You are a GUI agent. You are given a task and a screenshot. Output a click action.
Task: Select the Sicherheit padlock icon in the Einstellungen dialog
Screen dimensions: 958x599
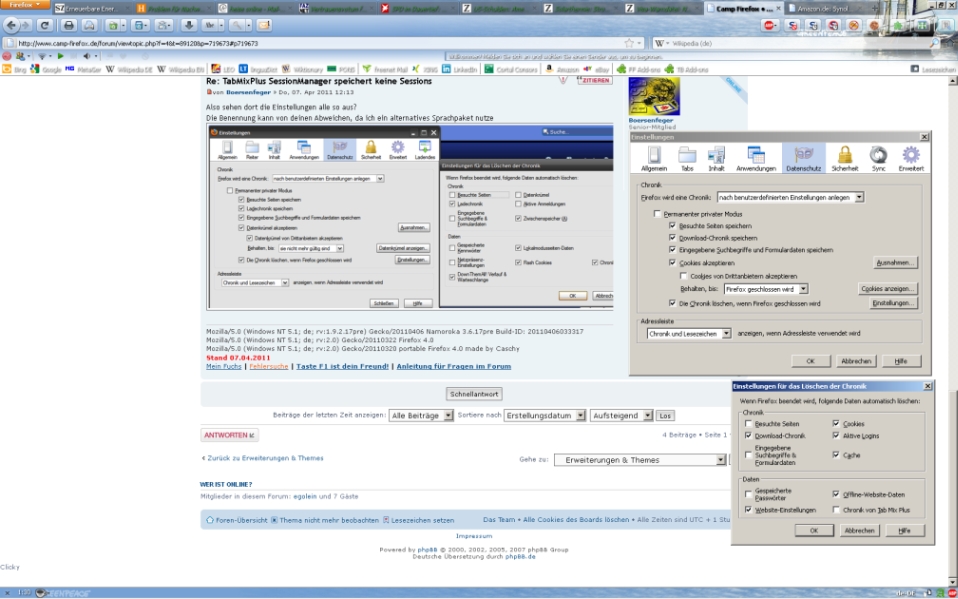click(x=844, y=158)
